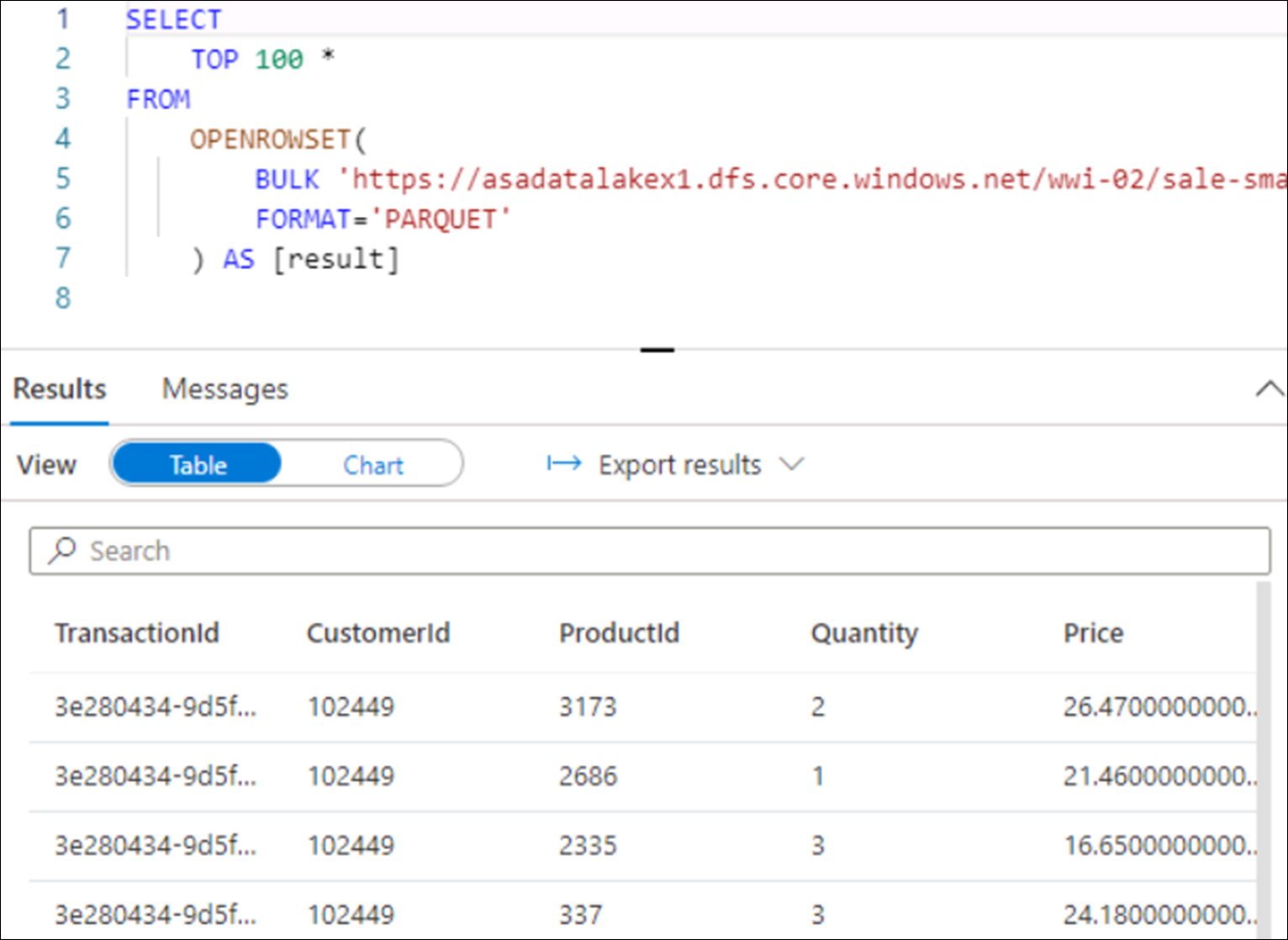Switch to Chart view

(373, 464)
